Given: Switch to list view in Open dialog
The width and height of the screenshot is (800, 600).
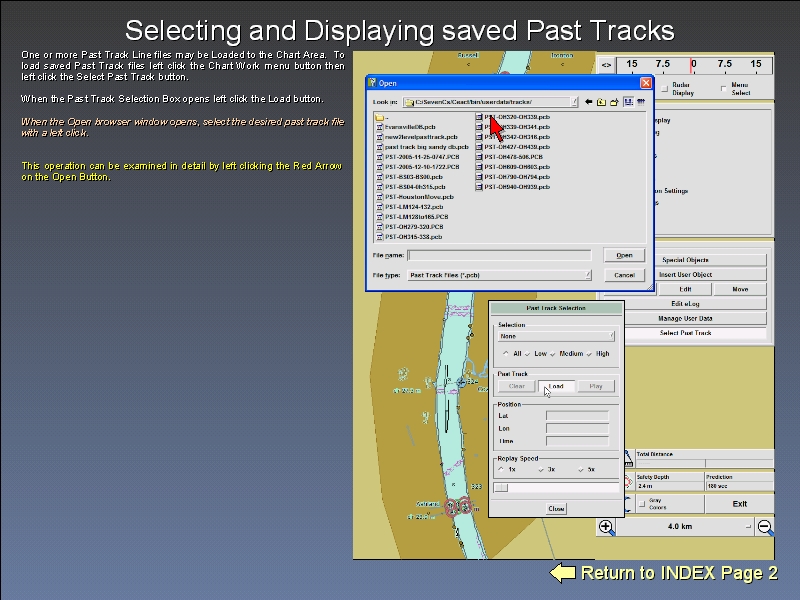Looking at the screenshot, I should pos(628,102).
